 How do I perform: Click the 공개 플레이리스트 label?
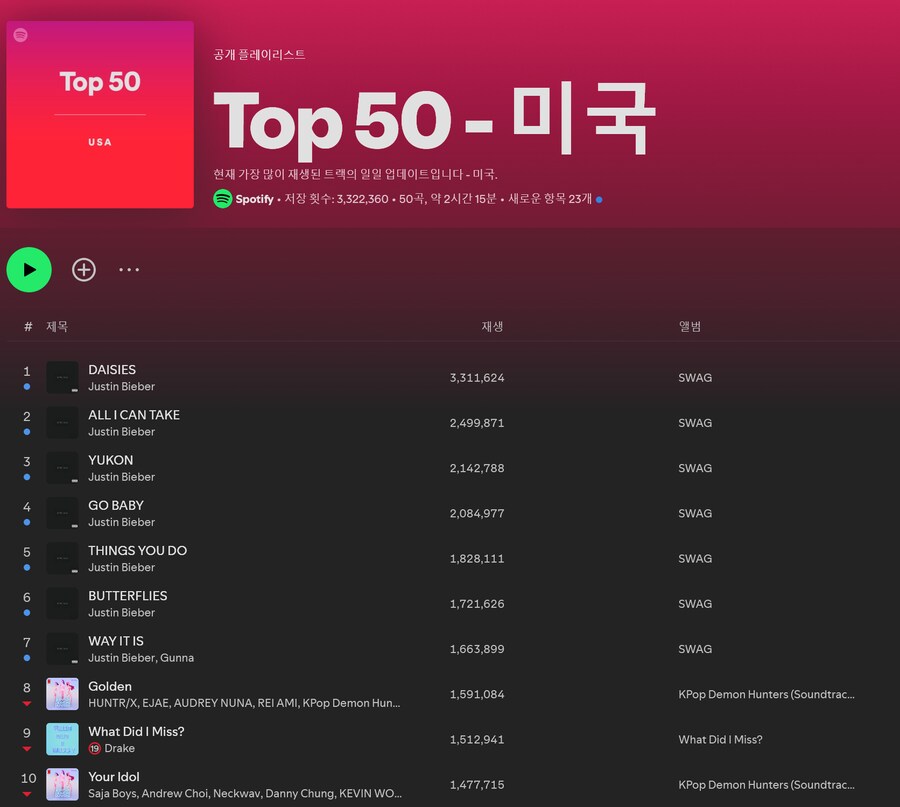(x=259, y=55)
